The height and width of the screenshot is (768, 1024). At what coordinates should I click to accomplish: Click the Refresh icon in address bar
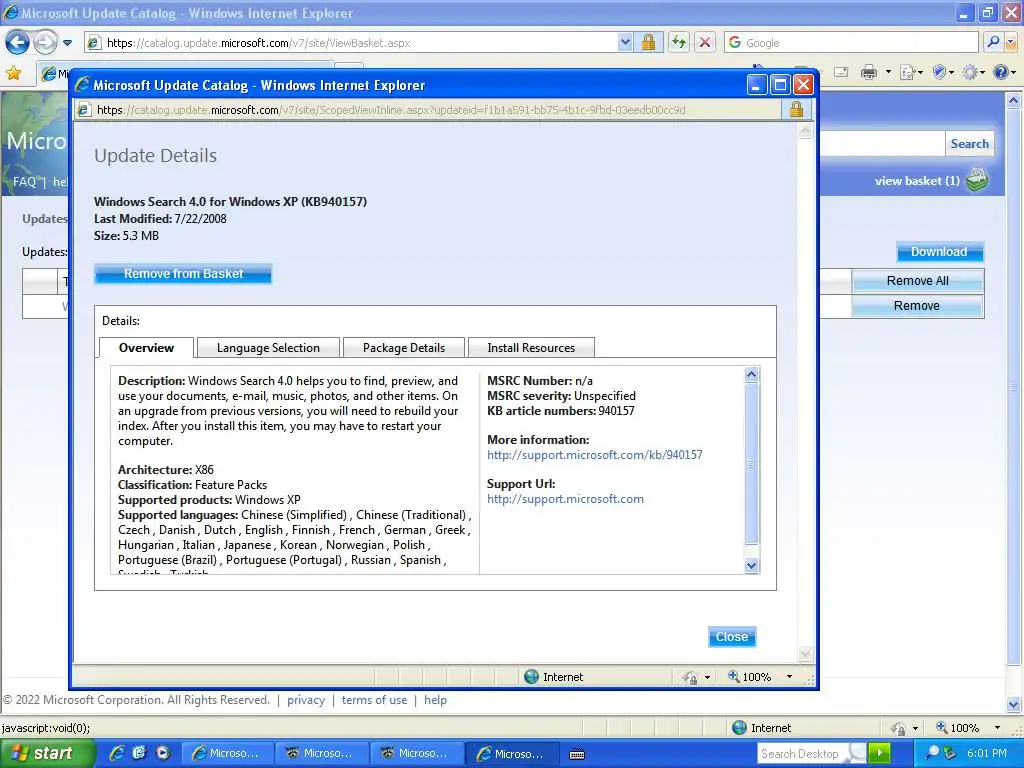pyautogui.click(x=679, y=42)
